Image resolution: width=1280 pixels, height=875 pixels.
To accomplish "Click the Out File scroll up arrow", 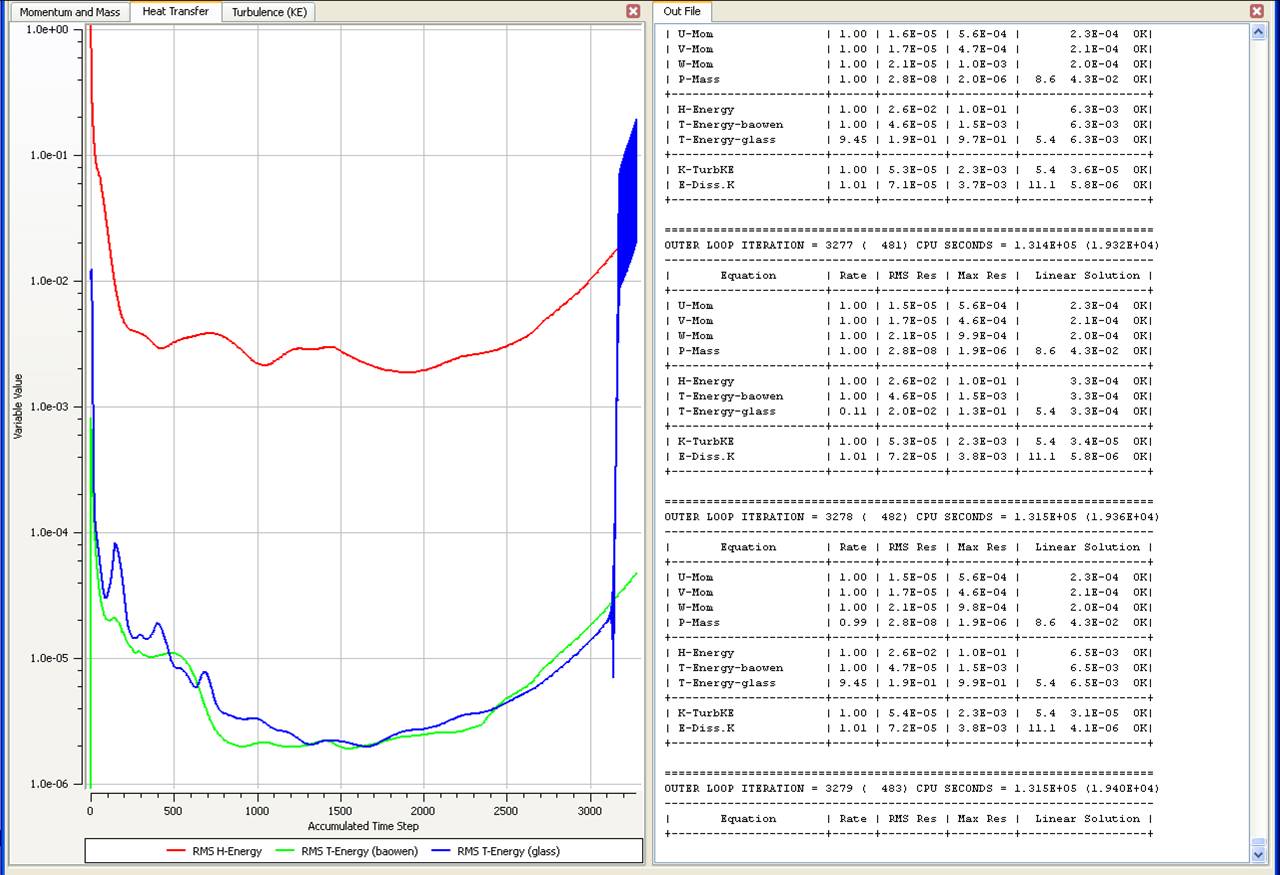I will (x=1258, y=32).
